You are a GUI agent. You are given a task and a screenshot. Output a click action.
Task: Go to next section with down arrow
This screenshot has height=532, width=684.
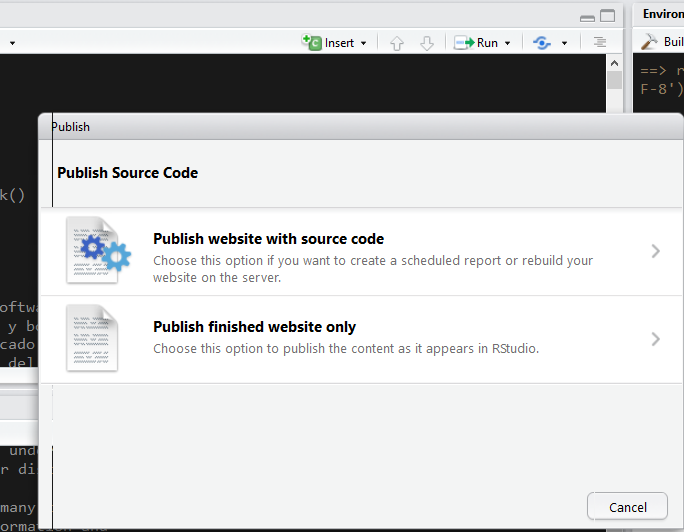(x=427, y=43)
